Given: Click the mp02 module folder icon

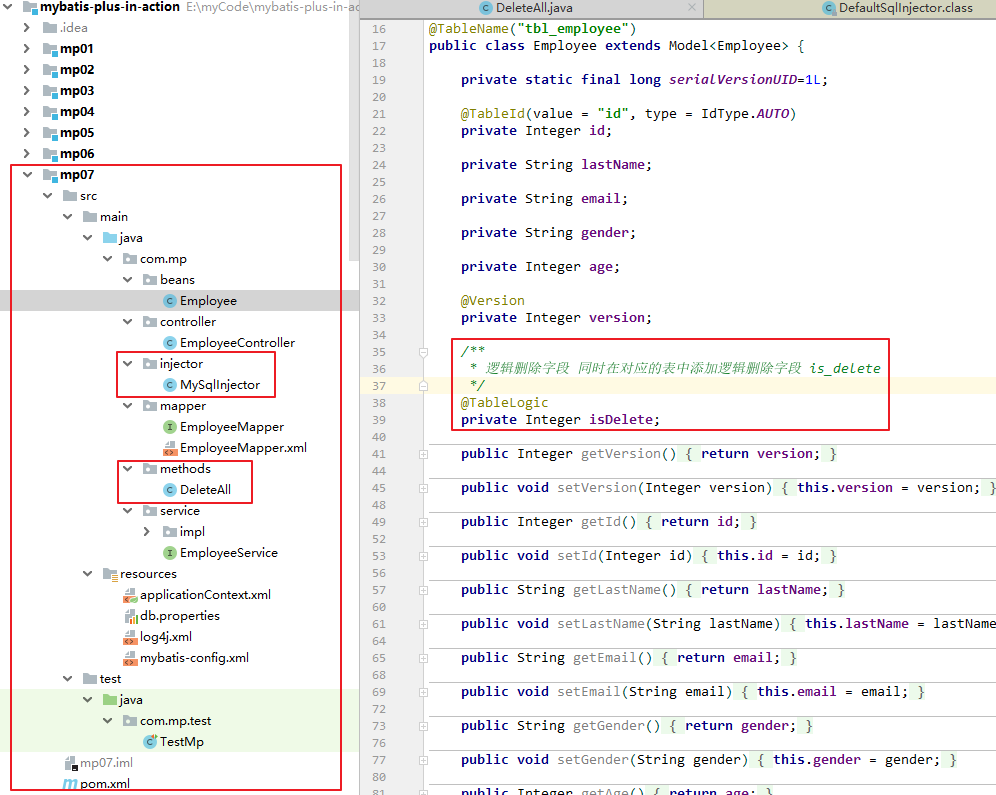Looking at the screenshot, I should pyautogui.click(x=50, y=69).
